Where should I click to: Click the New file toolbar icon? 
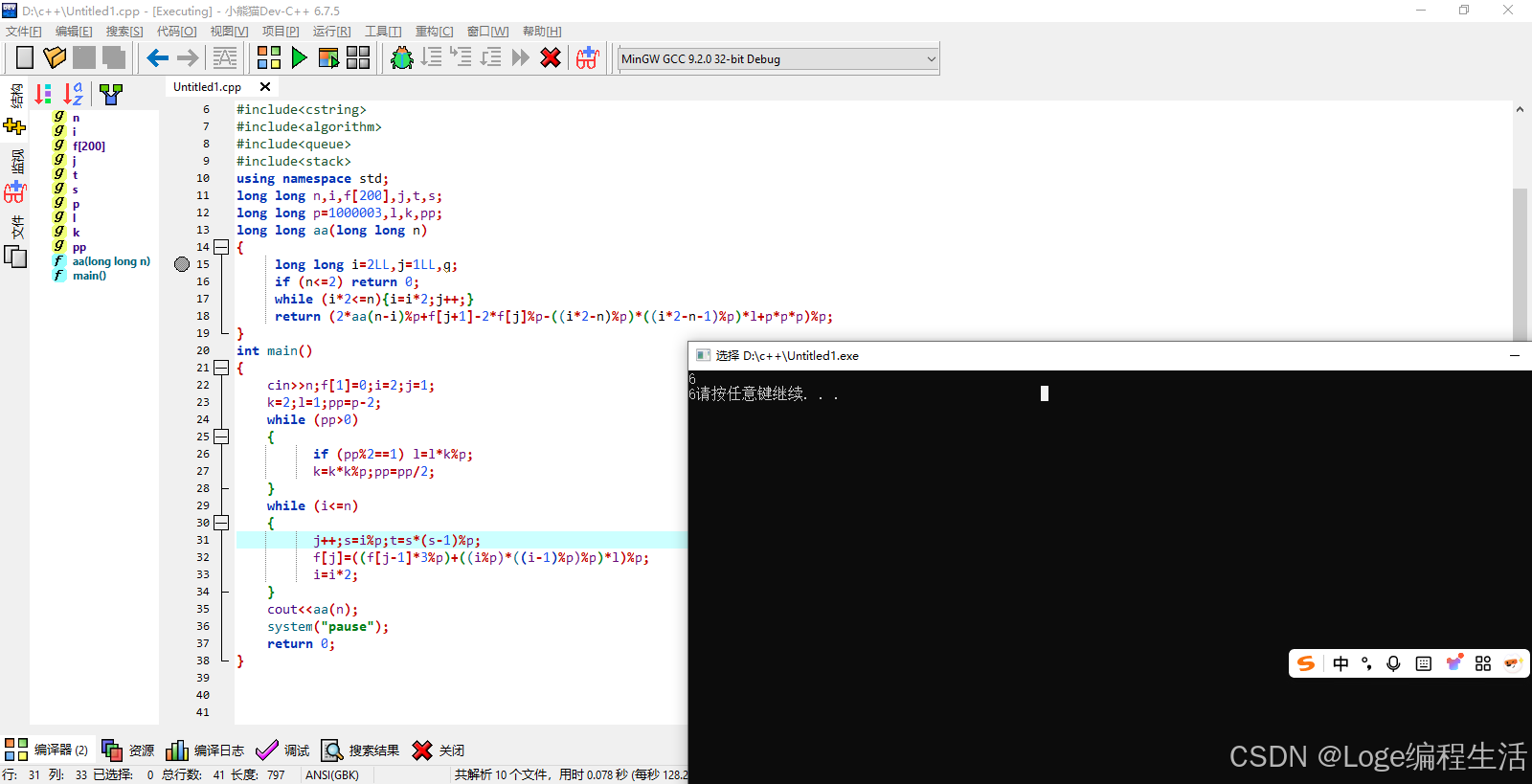[25, 58]
